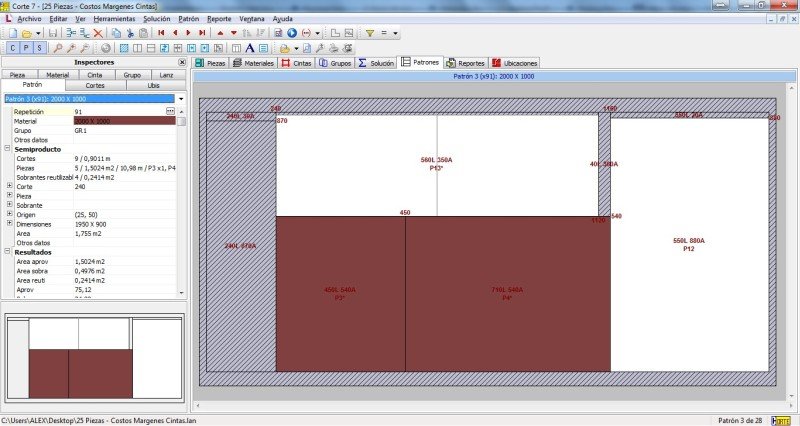Viewport: 800px width, 426px height.
Task: Open the Patrón 3 pattern selector dropdown
Action: 181,99
